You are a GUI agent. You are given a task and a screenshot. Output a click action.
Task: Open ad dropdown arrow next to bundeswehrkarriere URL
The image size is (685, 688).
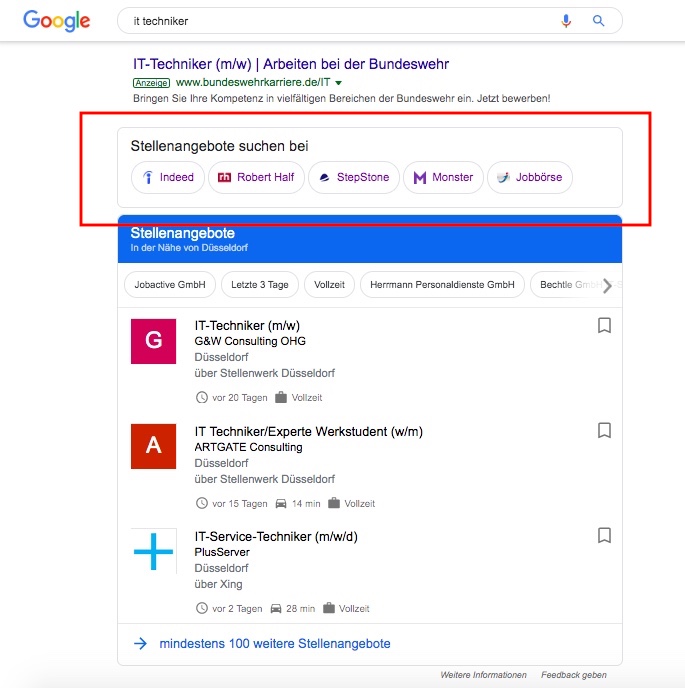coord(339,82)
